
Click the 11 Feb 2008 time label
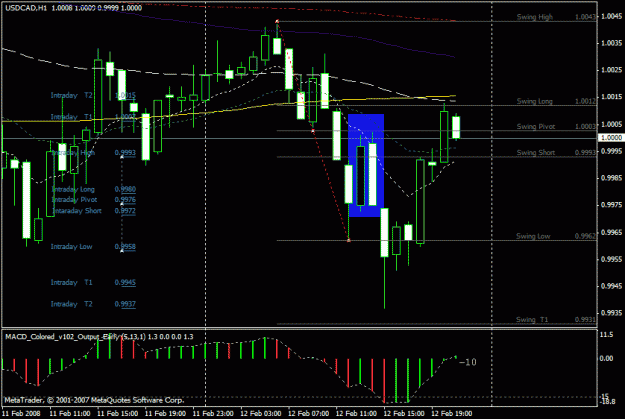click(x=21, y=413)
